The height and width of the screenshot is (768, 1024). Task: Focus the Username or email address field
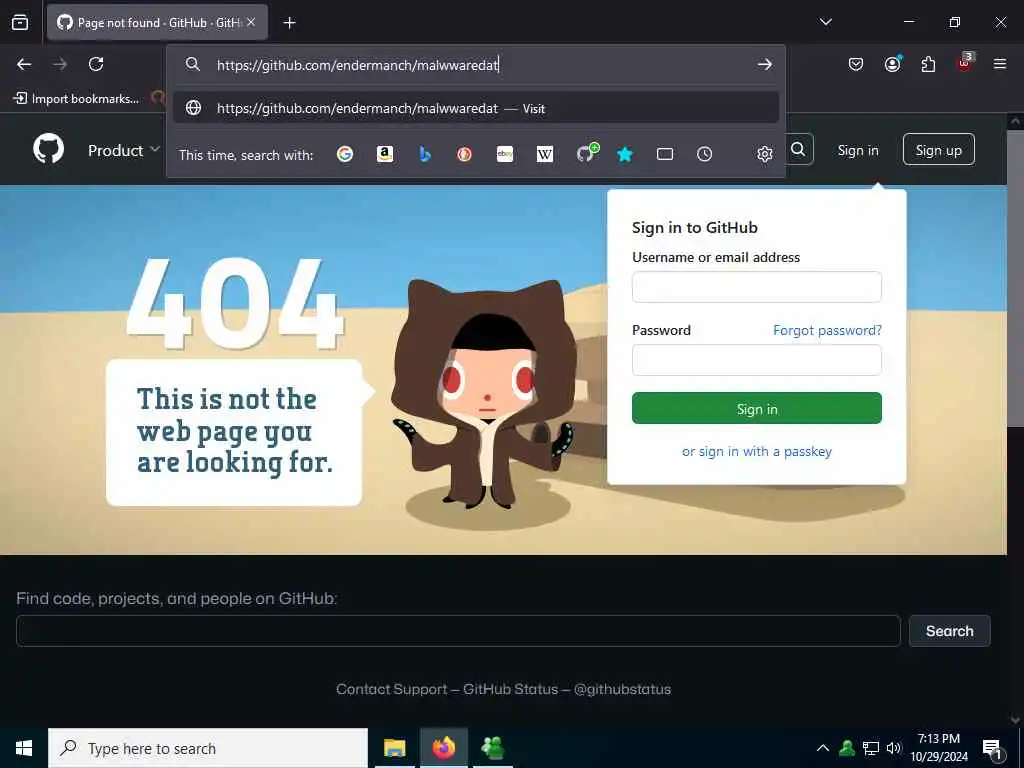point(757,287)
